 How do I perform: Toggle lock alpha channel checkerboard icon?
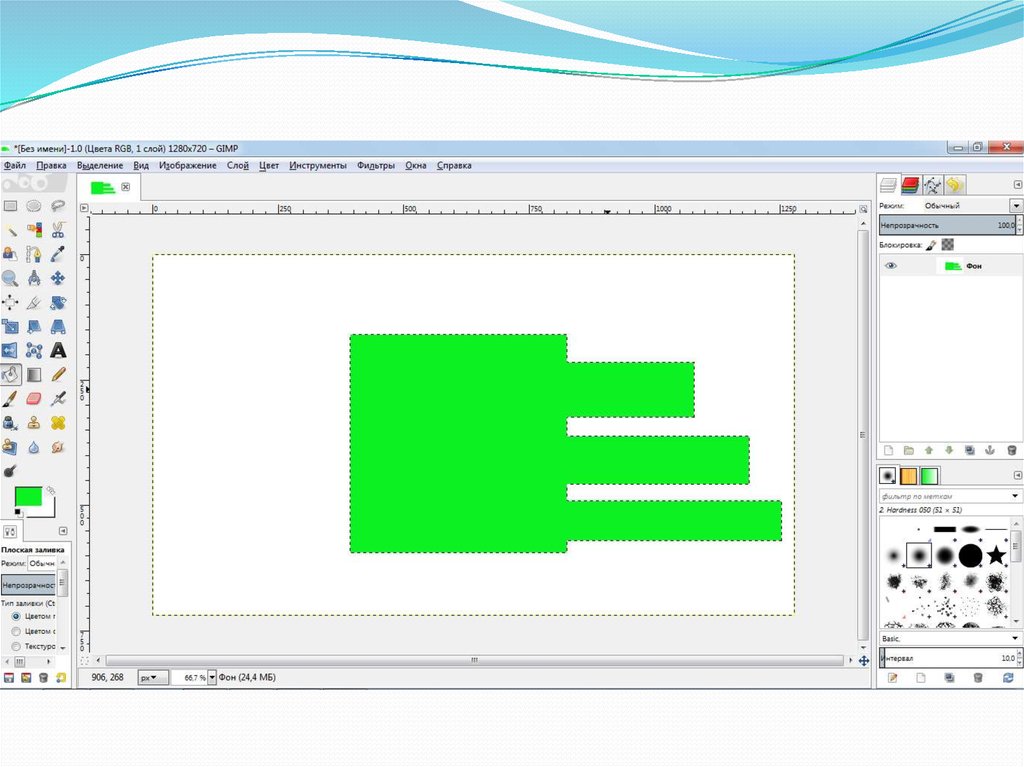948,244
